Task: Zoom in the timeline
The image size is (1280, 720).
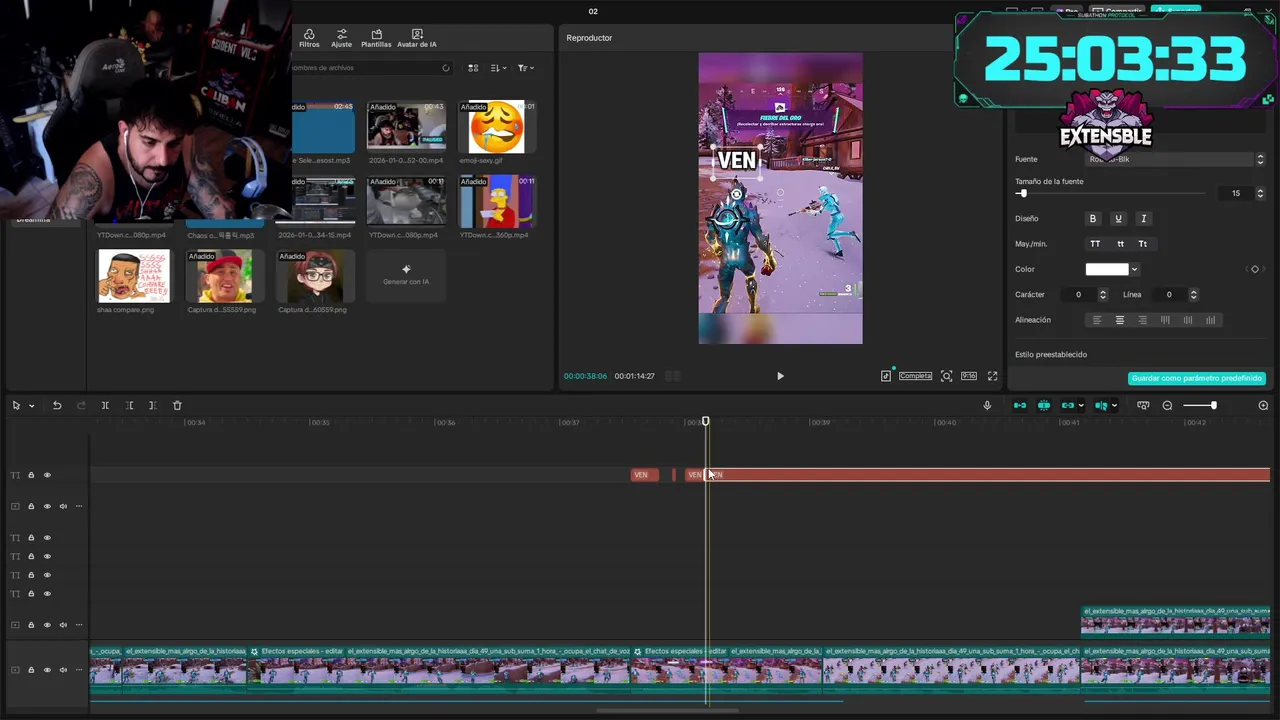Action: tap(1263, 406)
